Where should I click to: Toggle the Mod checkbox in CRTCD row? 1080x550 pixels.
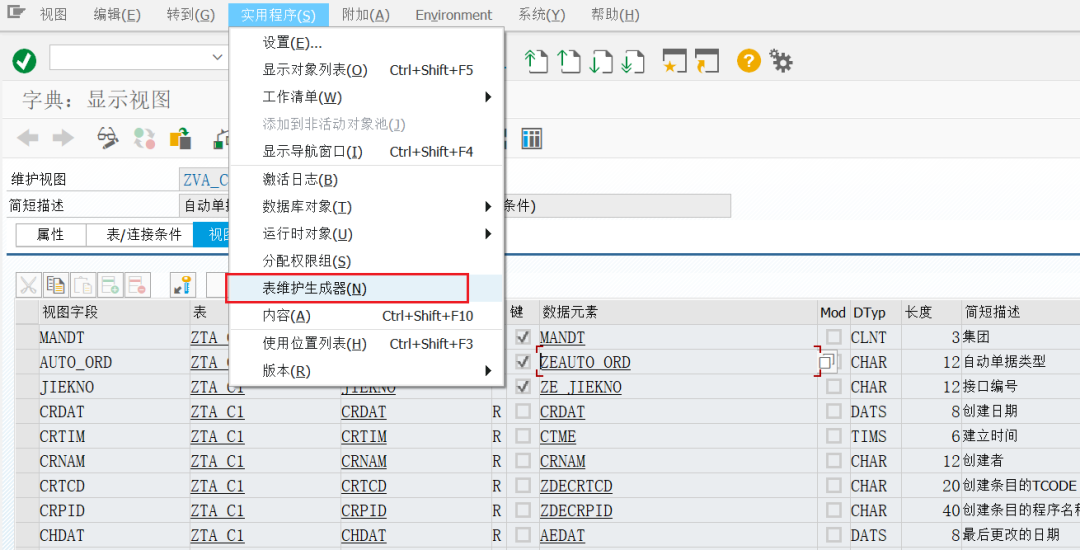coord(833,486)
